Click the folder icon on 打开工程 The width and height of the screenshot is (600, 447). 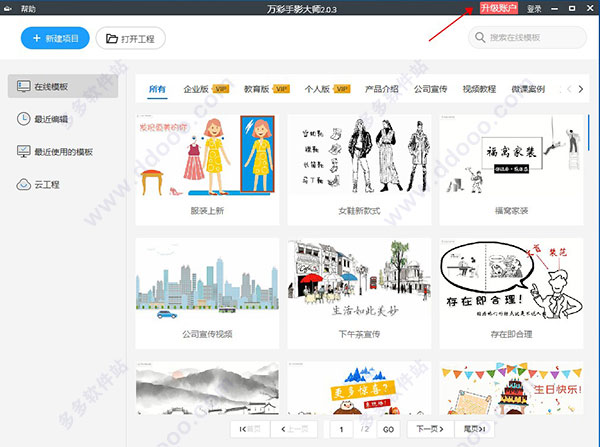112,39
